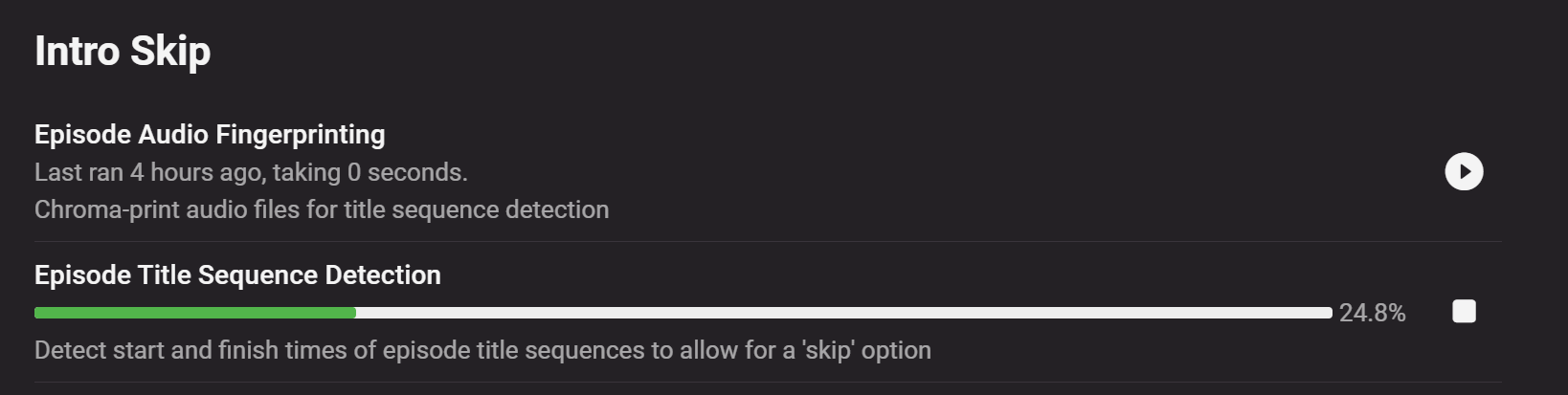The height and width of the screenshot is (395, 1568).
Task: Click the green filled part of progress bar
Action: tap(195, 313)
